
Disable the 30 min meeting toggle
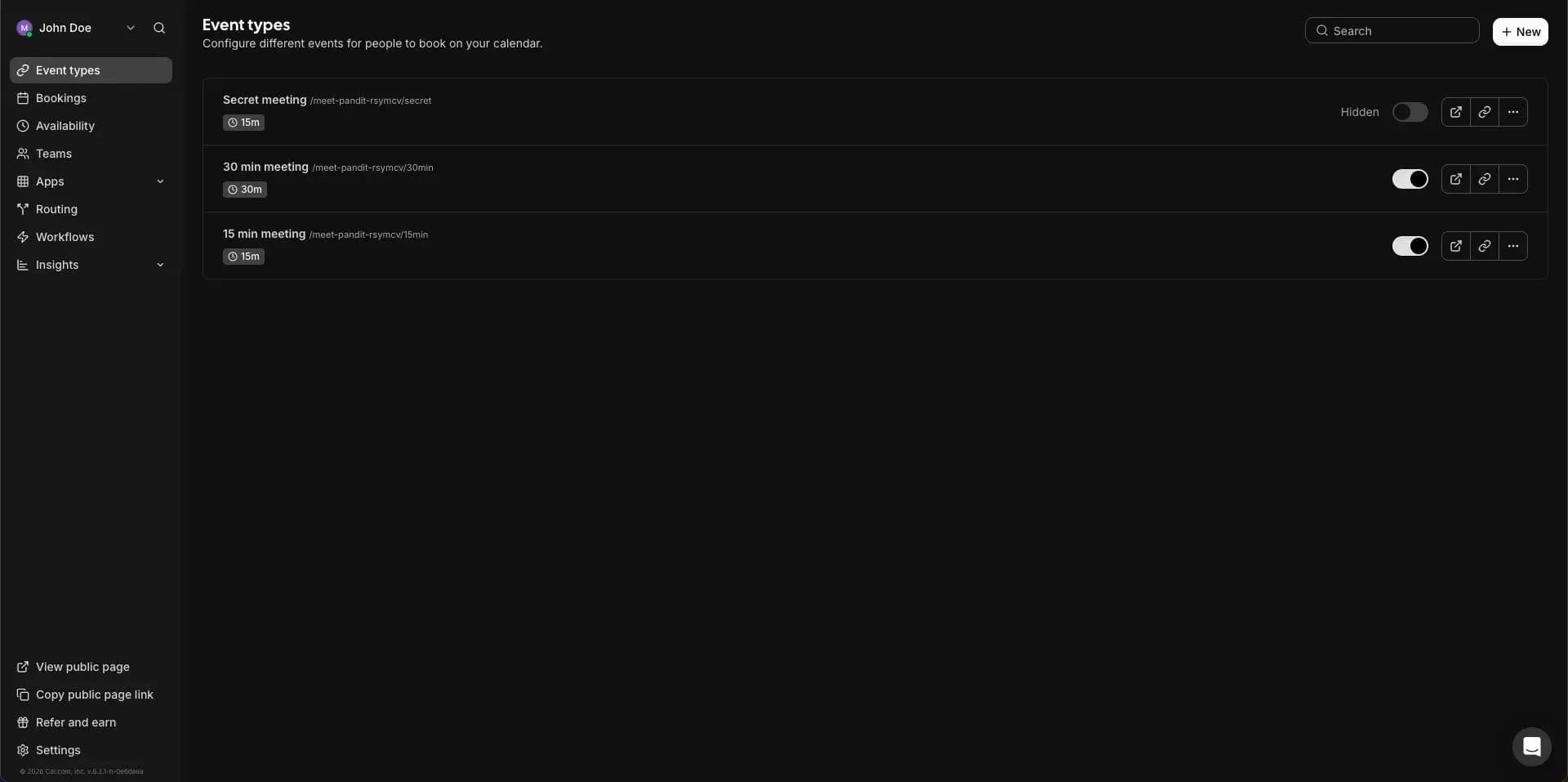click(1410, 179)
